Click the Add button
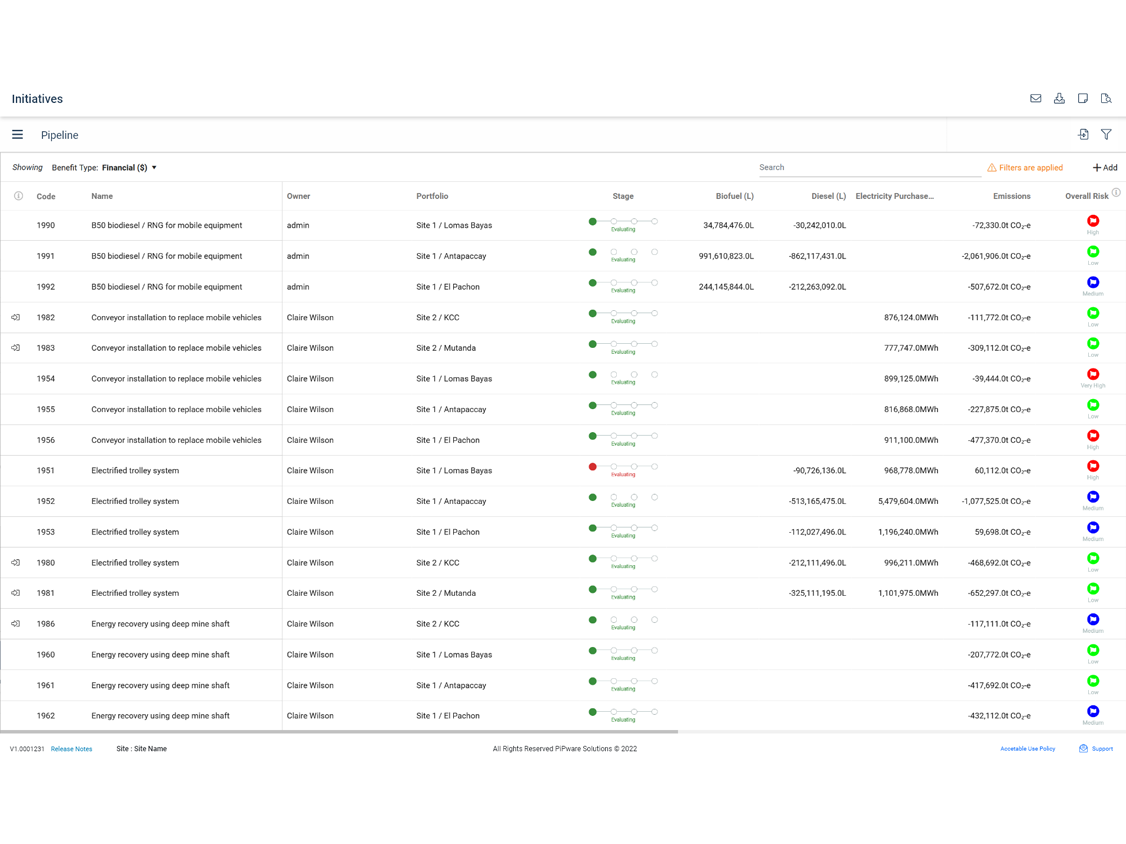 1105,168
